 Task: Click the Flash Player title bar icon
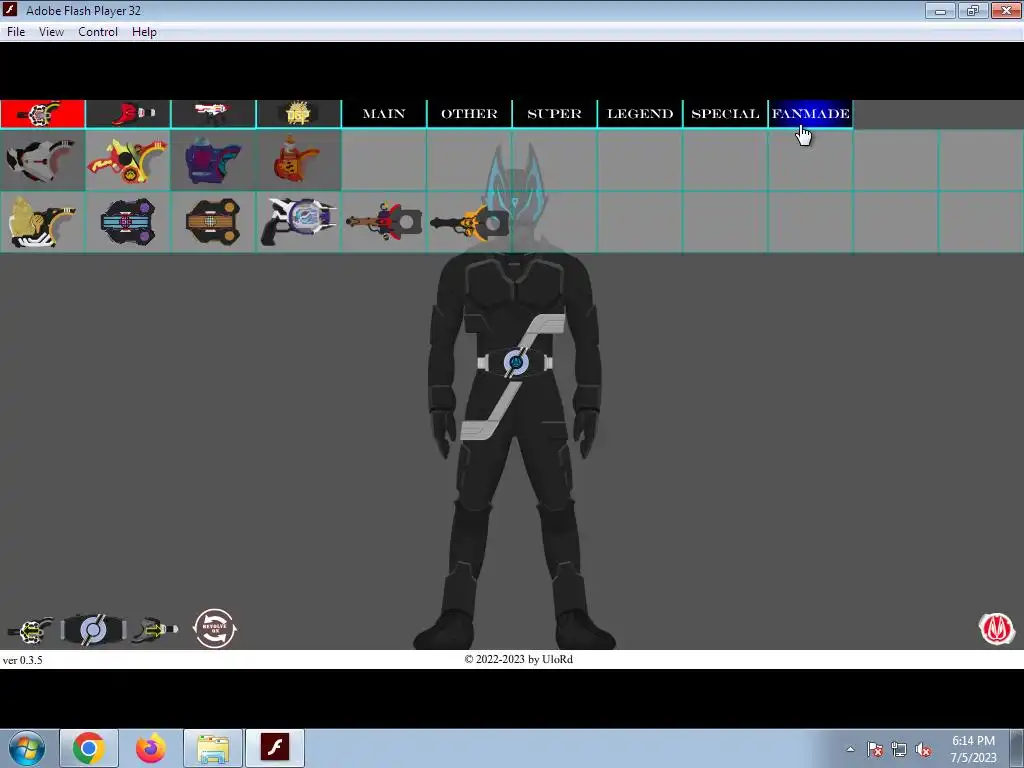click(10, 10)
